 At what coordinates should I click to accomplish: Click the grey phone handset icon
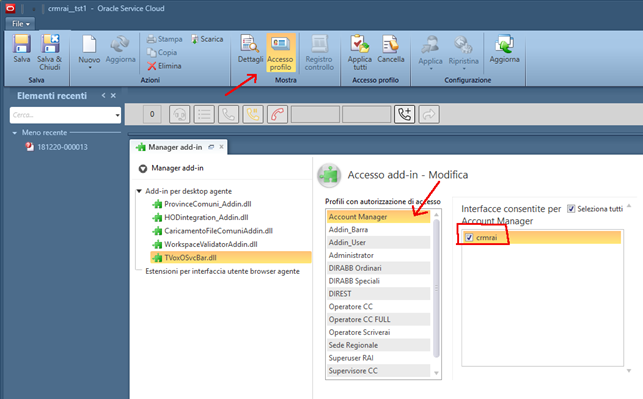point(228,114)
